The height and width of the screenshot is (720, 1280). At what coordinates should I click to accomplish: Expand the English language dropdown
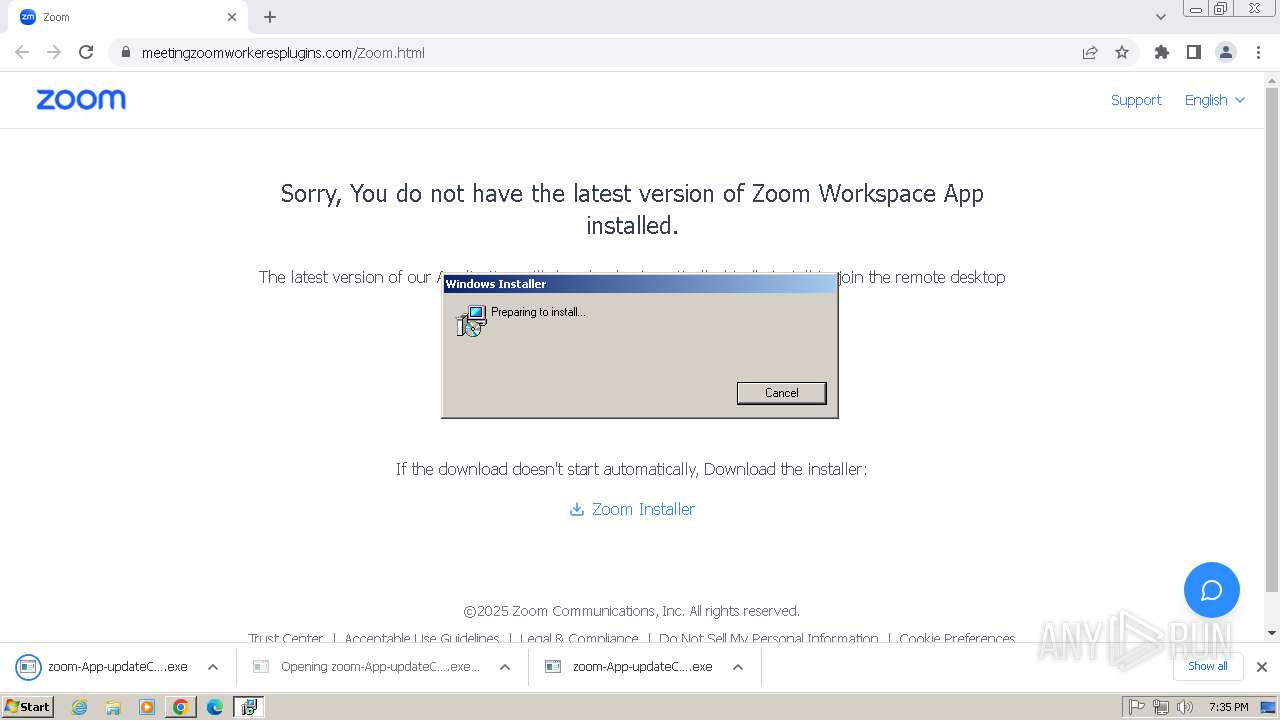pyautogui.click(x=1215, y=100)
